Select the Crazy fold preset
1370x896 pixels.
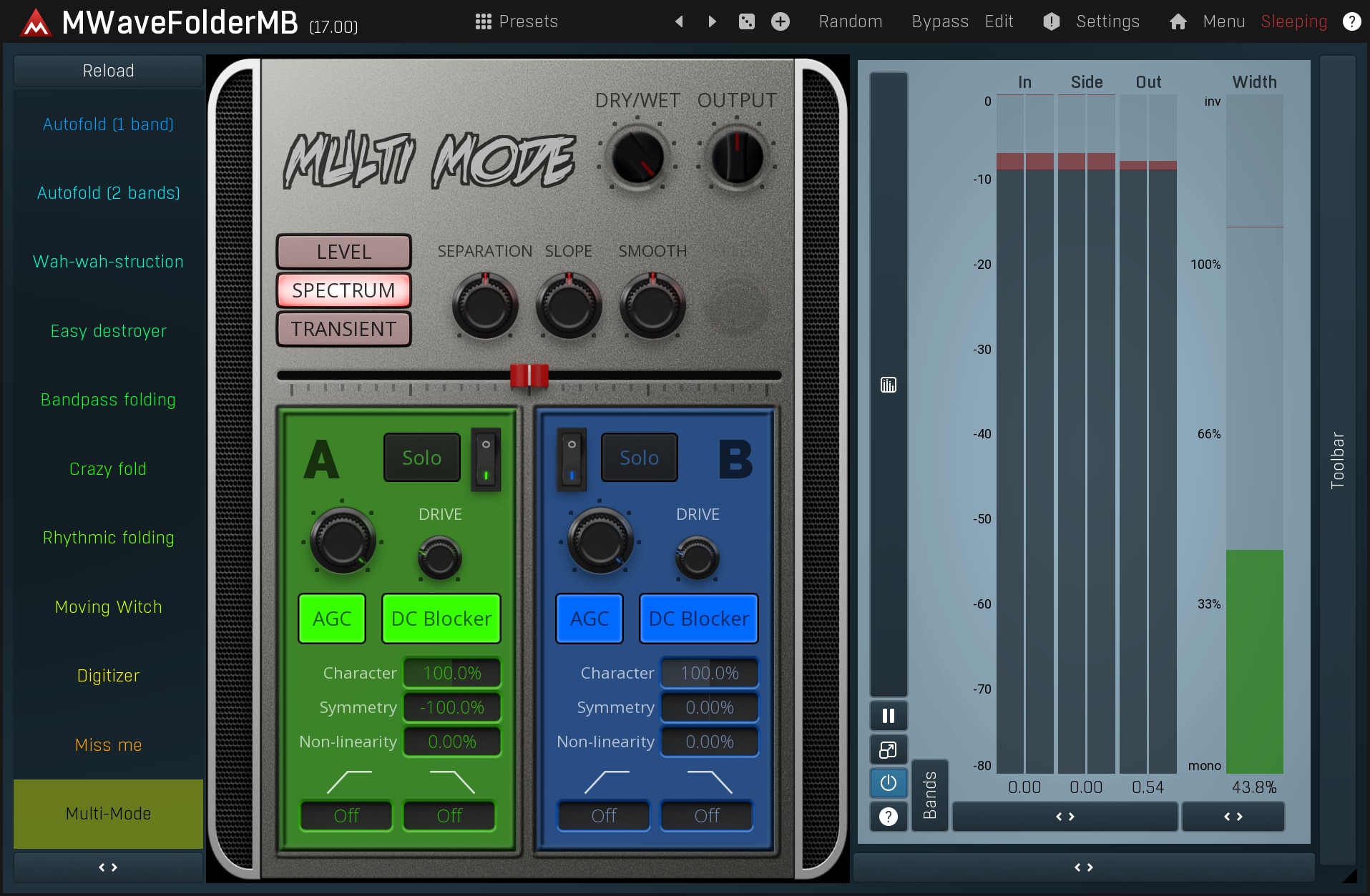(x=108, y=469)
